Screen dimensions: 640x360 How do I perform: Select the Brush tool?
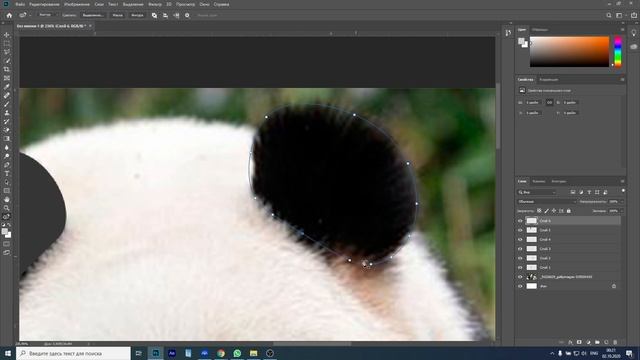tap(7, 104)
